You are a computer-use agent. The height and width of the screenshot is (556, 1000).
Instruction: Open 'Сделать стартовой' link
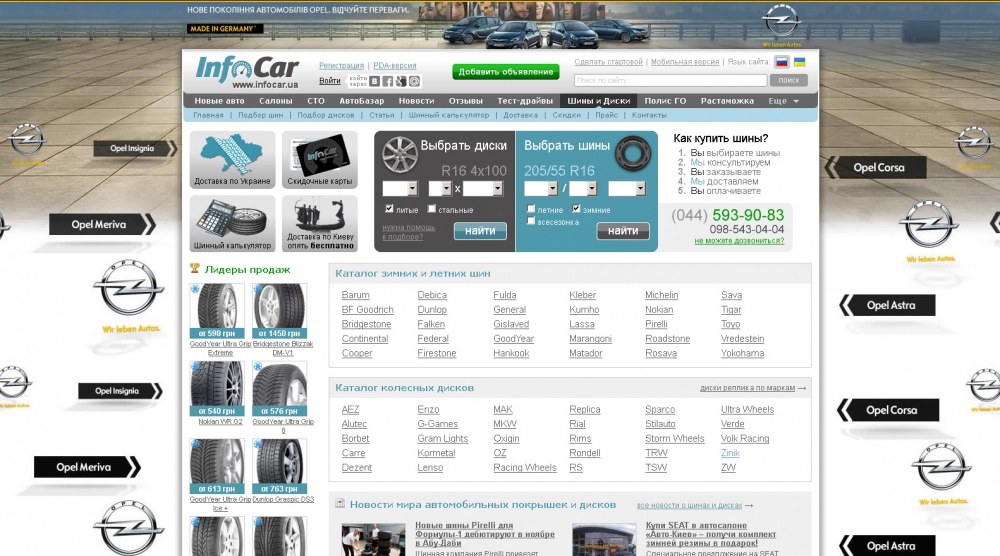608,62
